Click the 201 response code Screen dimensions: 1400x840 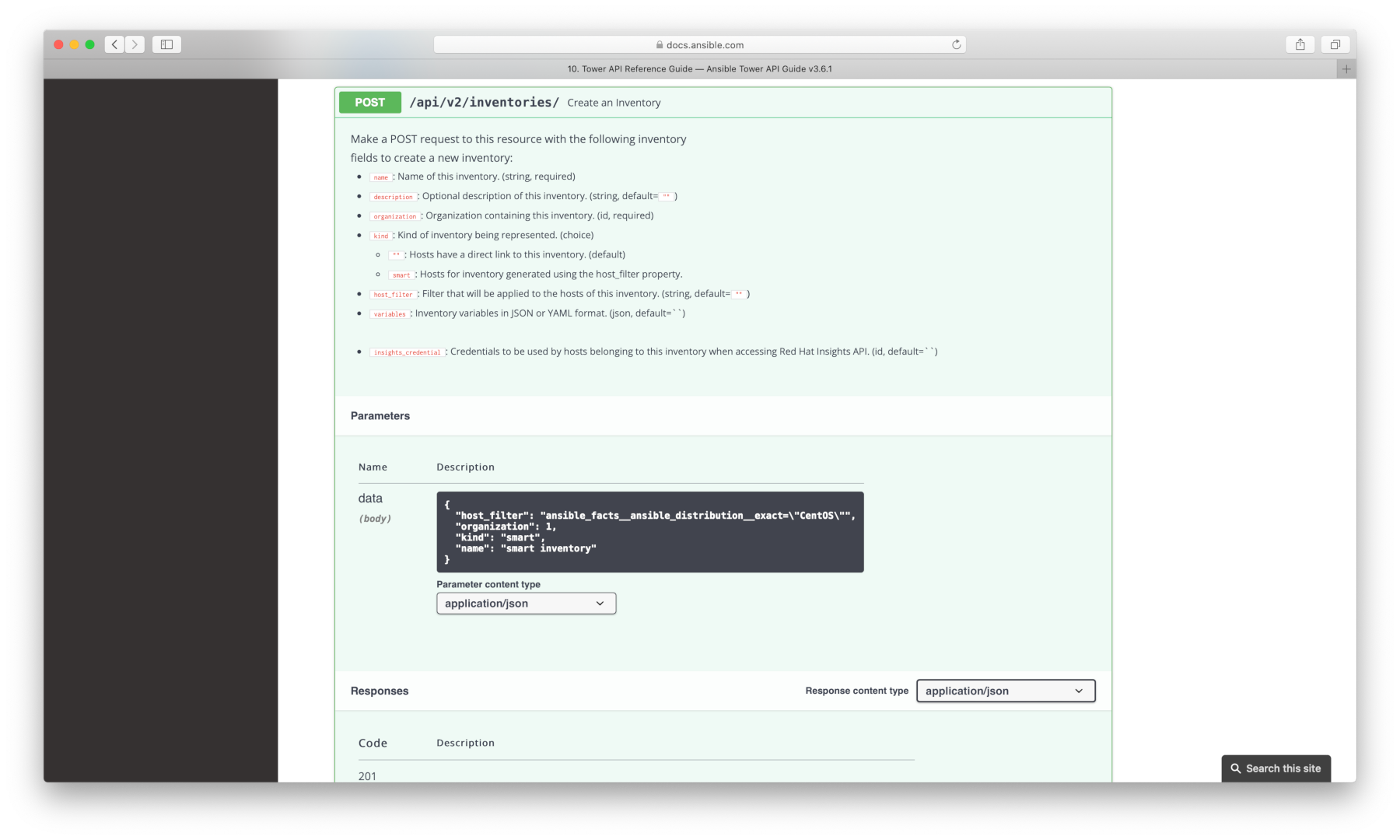367,775
